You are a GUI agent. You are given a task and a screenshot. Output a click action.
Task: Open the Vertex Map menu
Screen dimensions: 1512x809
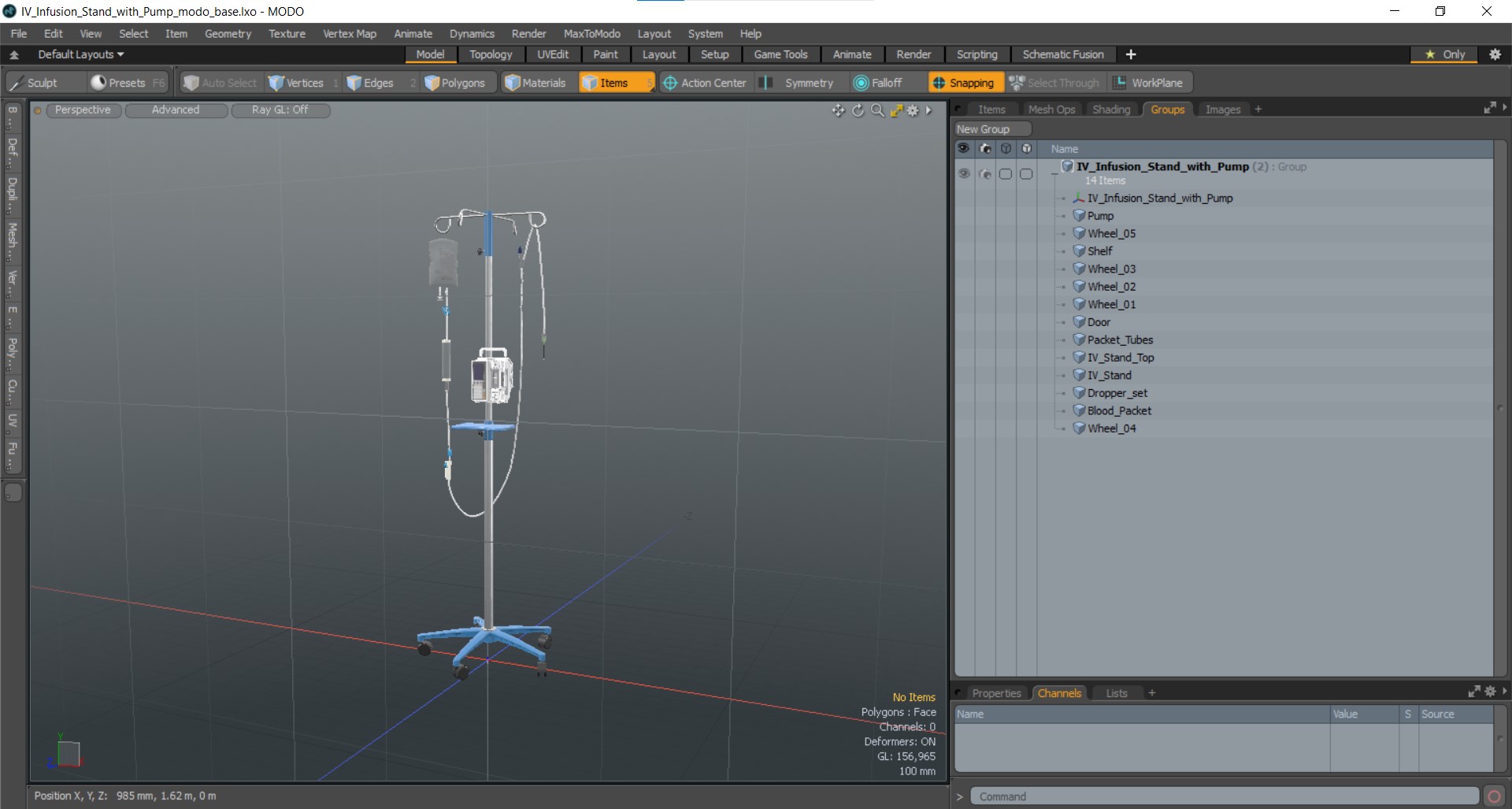pyautogui.click(x=350, y=34)
